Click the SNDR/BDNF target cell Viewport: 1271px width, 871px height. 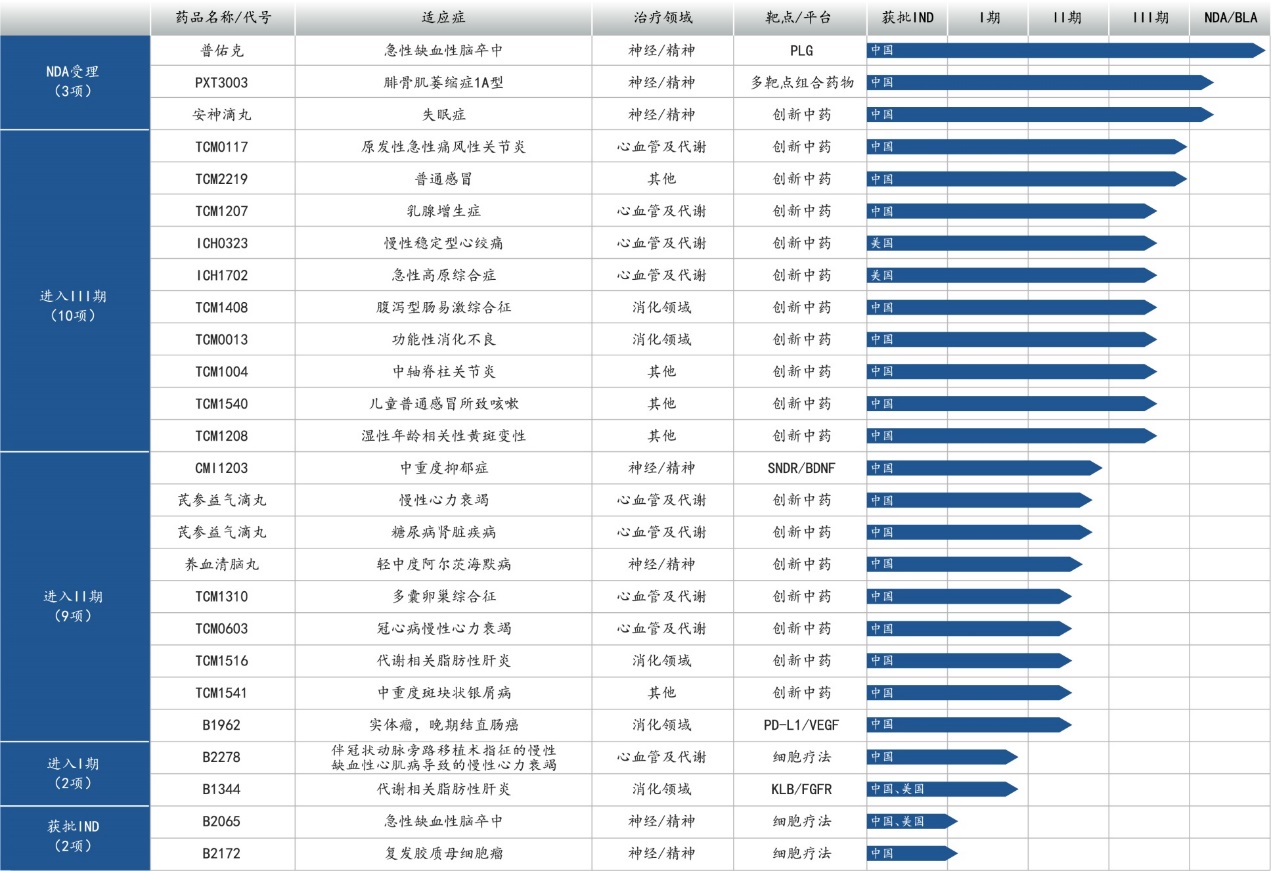tap(801, 468)
